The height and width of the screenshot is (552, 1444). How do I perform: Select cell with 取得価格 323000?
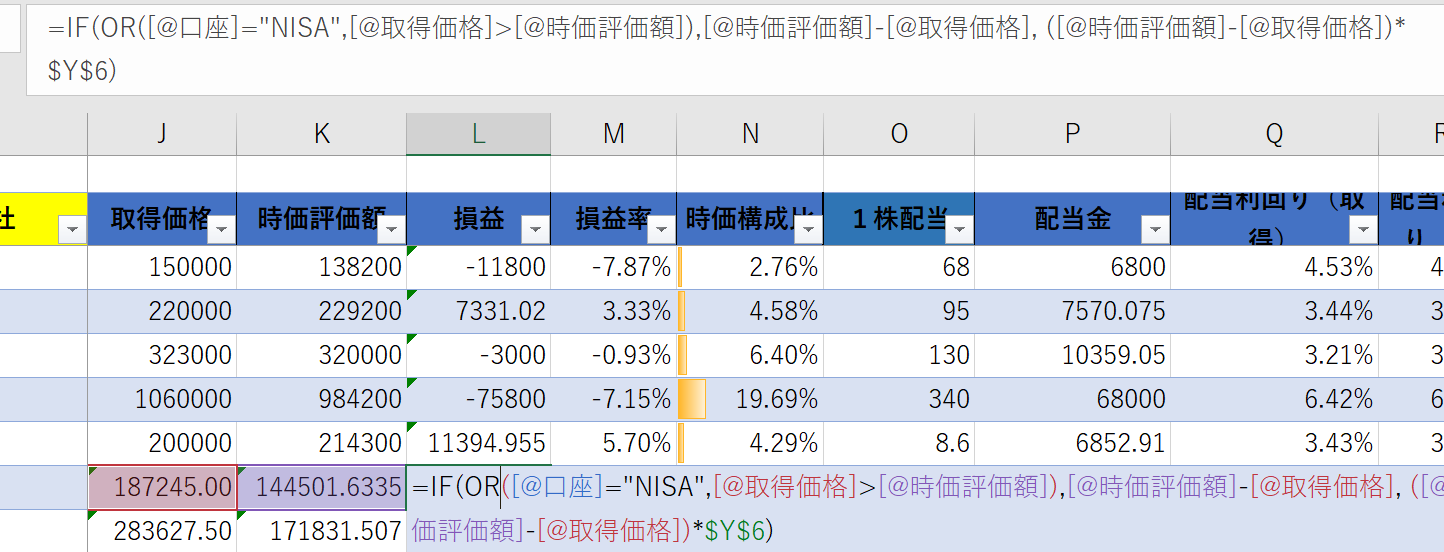point(162,355)
